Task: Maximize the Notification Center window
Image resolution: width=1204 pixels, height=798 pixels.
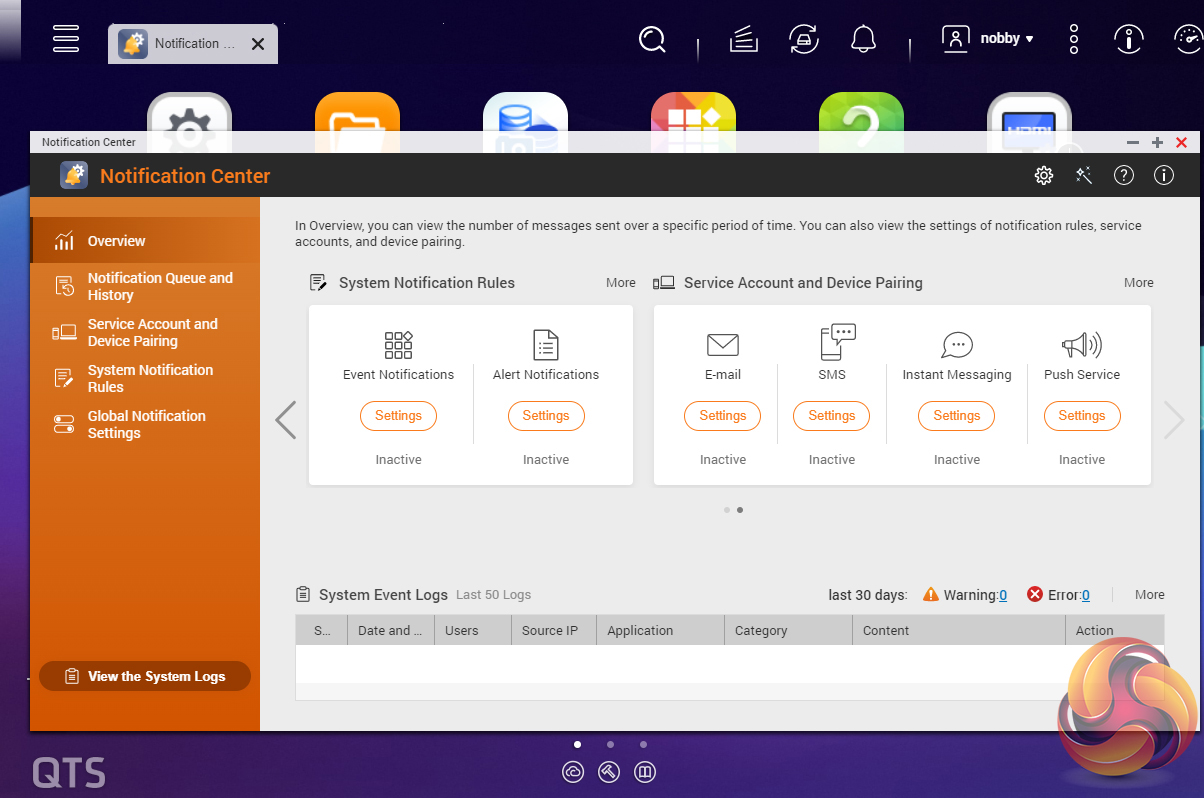Action: coord(1157,143)
